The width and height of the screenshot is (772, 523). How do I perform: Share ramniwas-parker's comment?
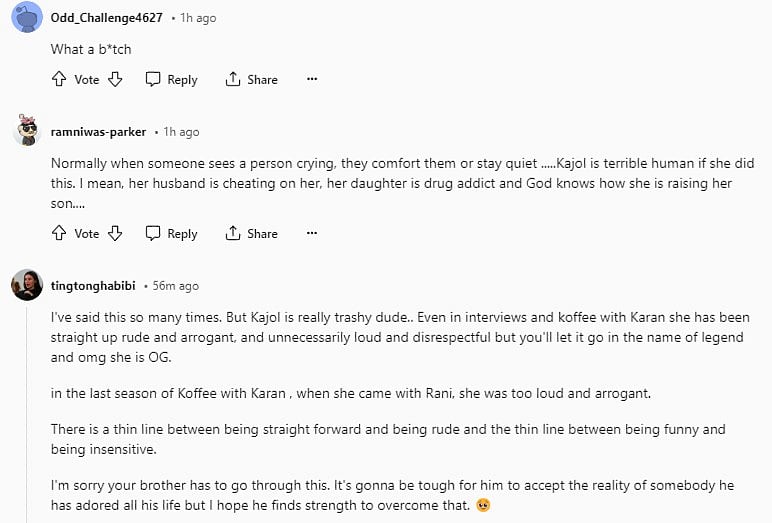(252, 233)
